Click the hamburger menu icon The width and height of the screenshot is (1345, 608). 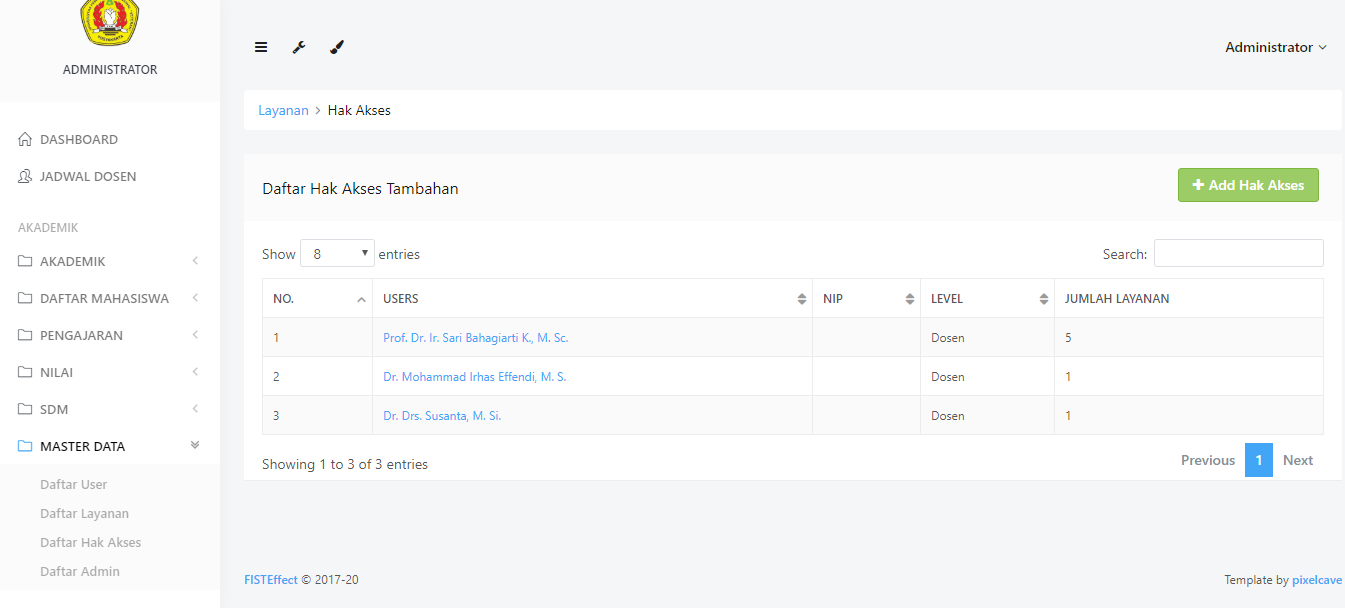[x=261, y=47]
